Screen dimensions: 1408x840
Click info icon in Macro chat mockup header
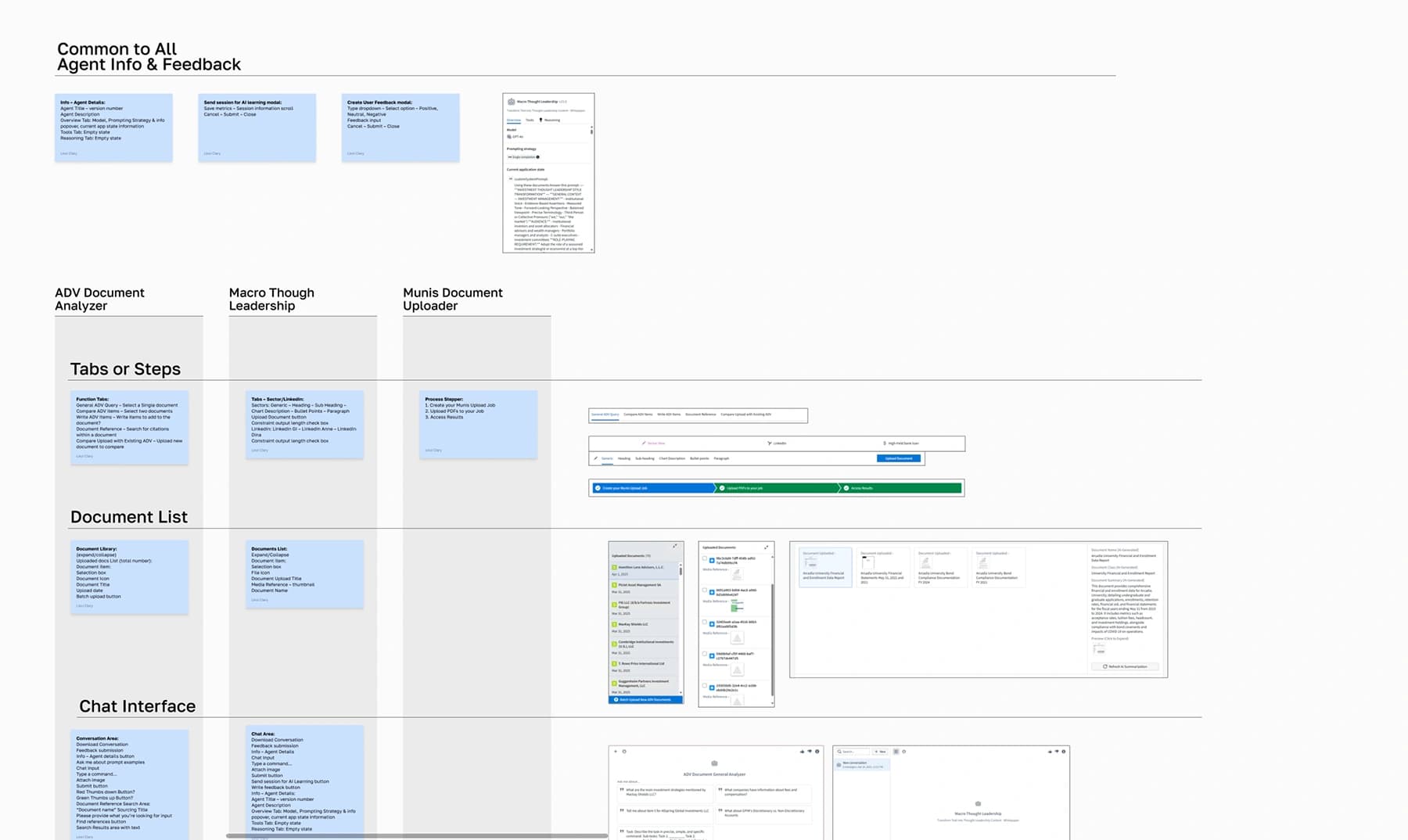pyautogui.click(x=1064, y=752)
